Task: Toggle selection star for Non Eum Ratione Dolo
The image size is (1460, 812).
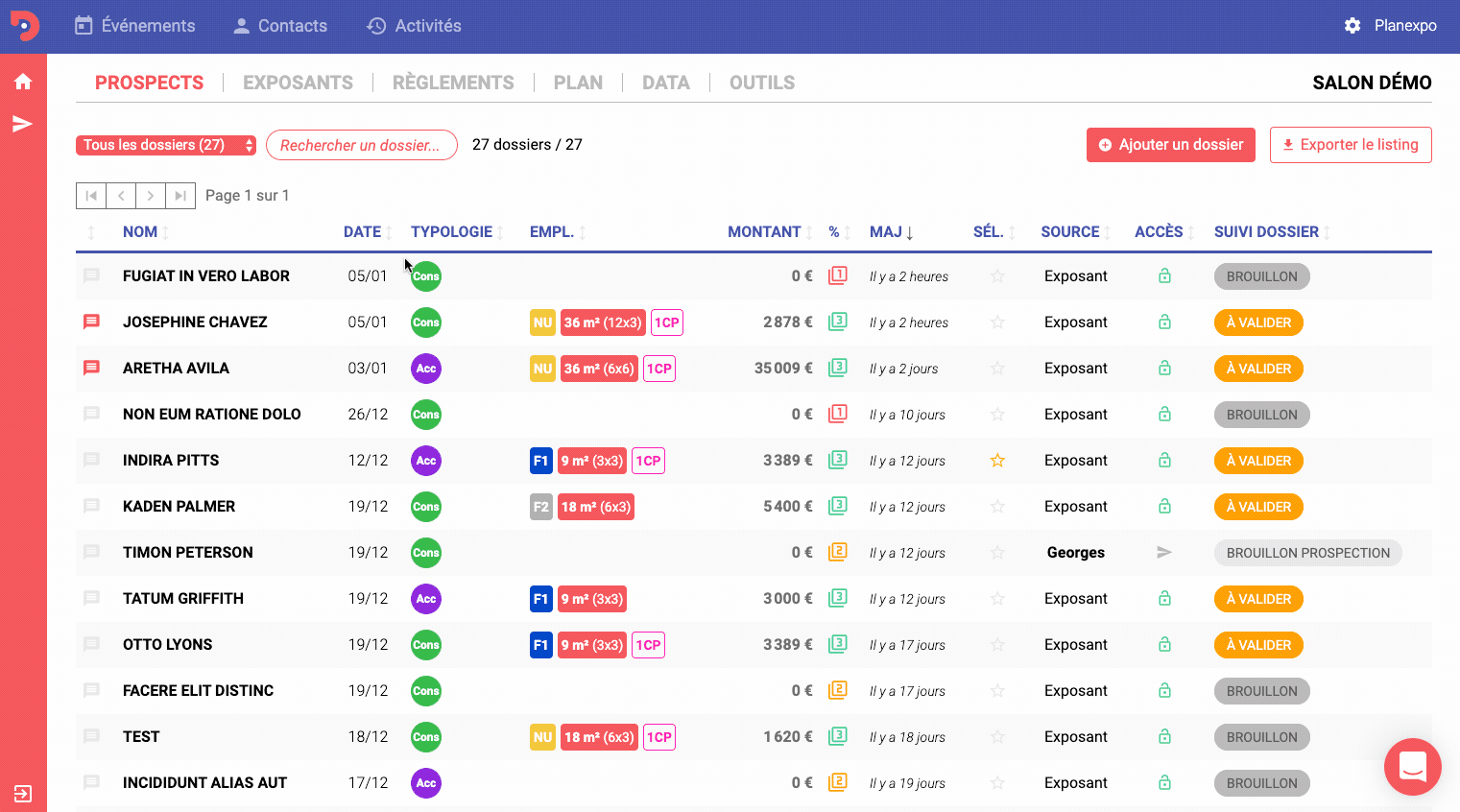Action: point(997,415)
